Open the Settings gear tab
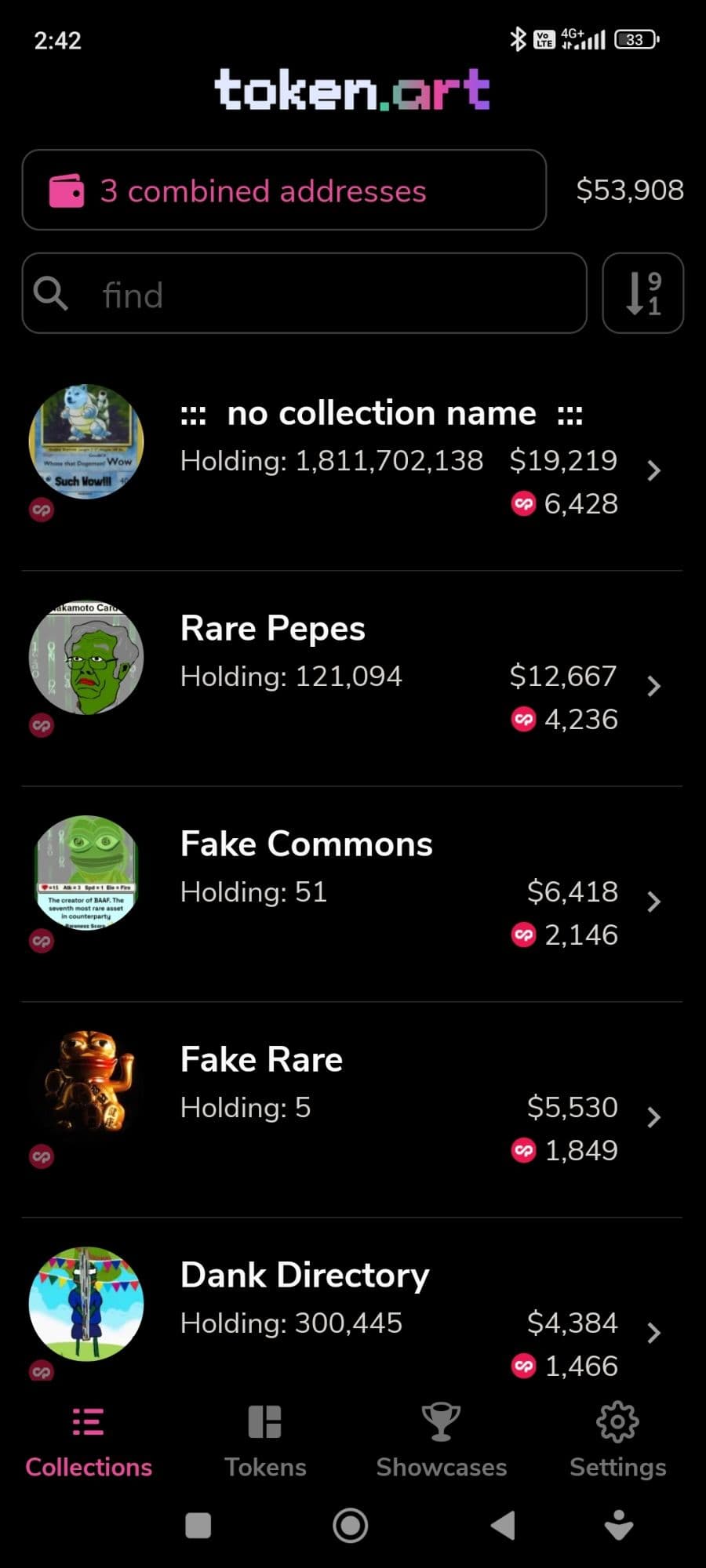706x1568 pixels. 617,1441
